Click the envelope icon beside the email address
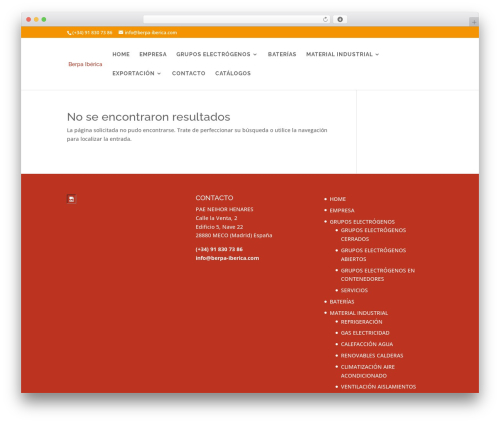The image size is (500, 423). 121,32
